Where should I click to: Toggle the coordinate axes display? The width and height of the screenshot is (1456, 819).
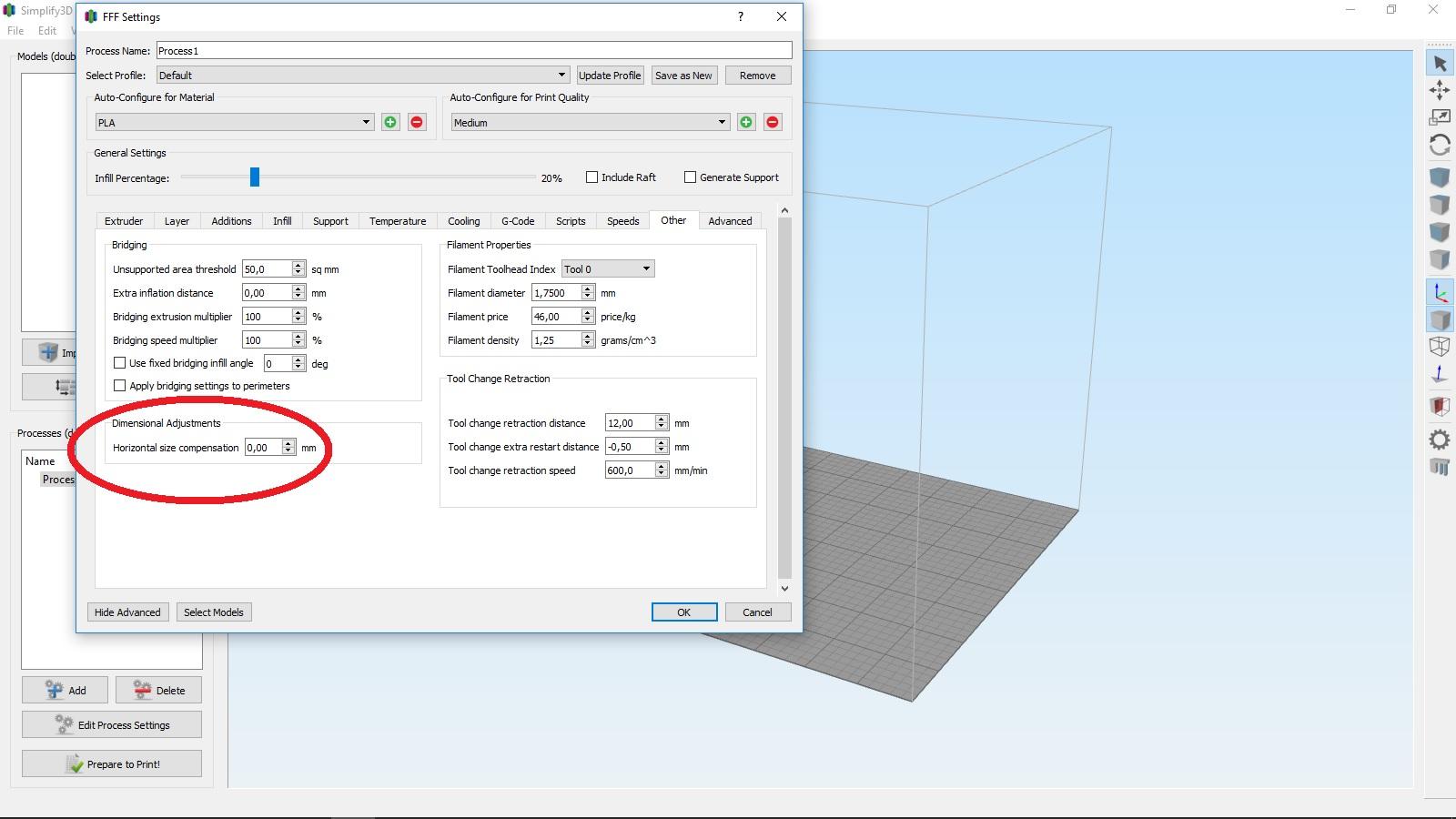(1440, 292)
